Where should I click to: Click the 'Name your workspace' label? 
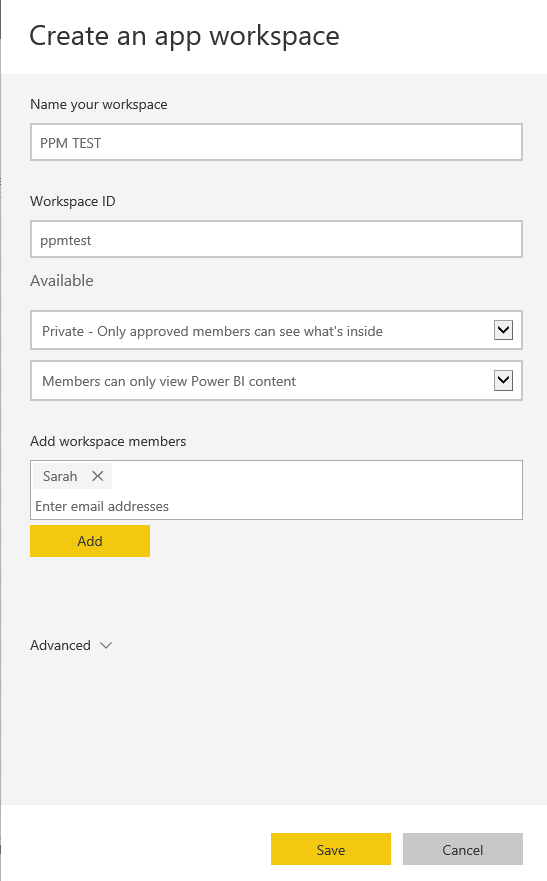coord(99,105)
